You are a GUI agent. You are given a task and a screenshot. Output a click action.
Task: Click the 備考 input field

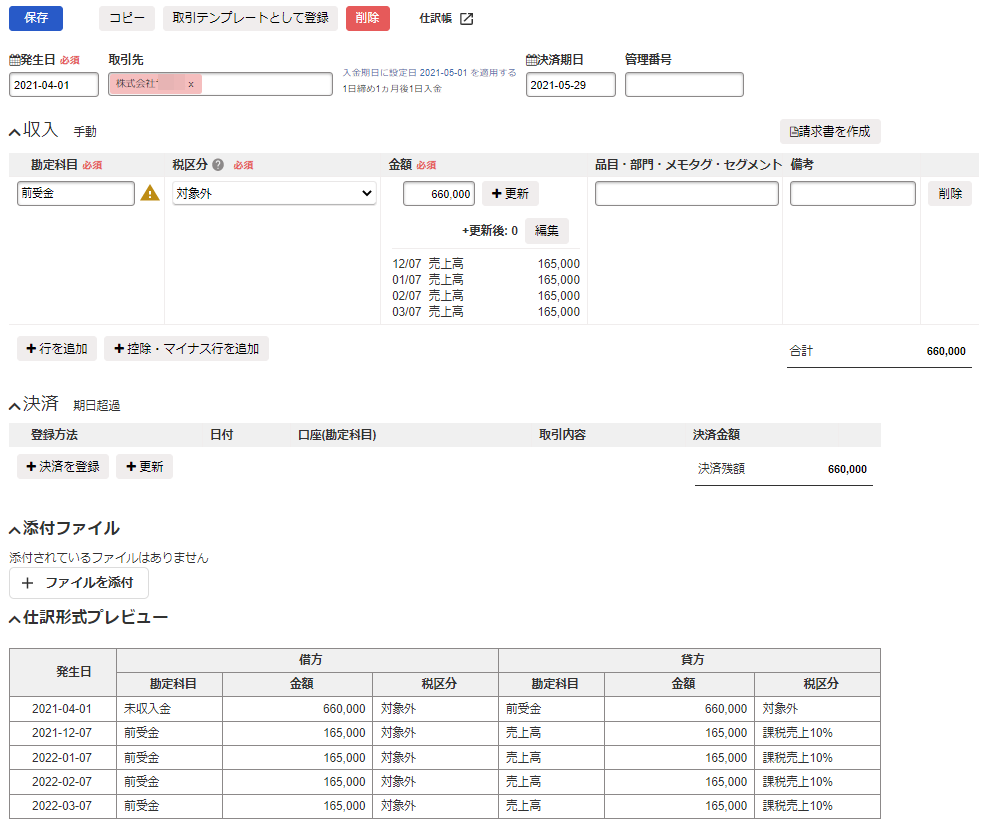(x=852, y=193)
